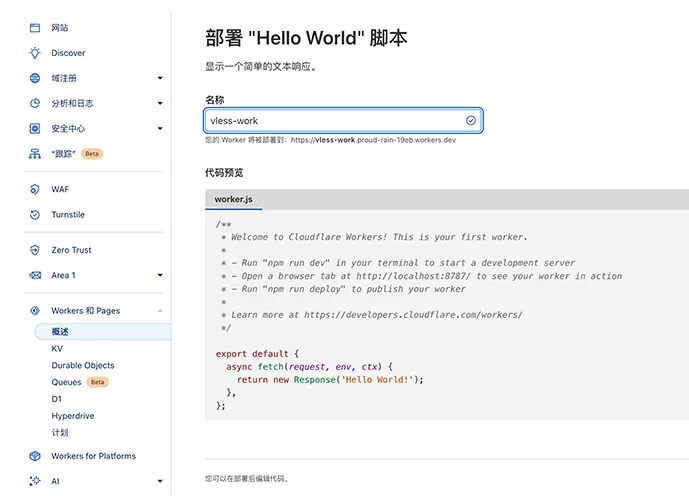689x496 pixels.
Task: Open the WAF sidebar item
Action: [x=60, y=189]
